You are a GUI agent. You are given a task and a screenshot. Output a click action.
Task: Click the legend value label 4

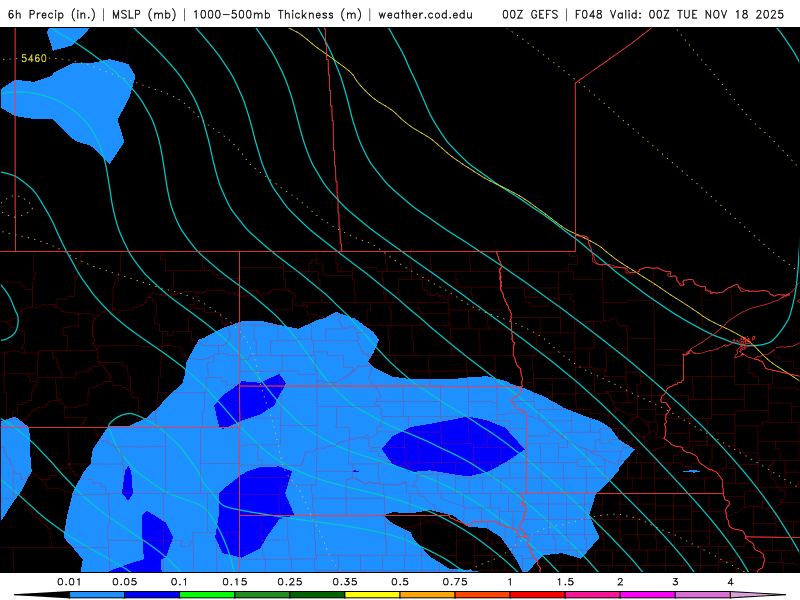[x=731, y=582]
